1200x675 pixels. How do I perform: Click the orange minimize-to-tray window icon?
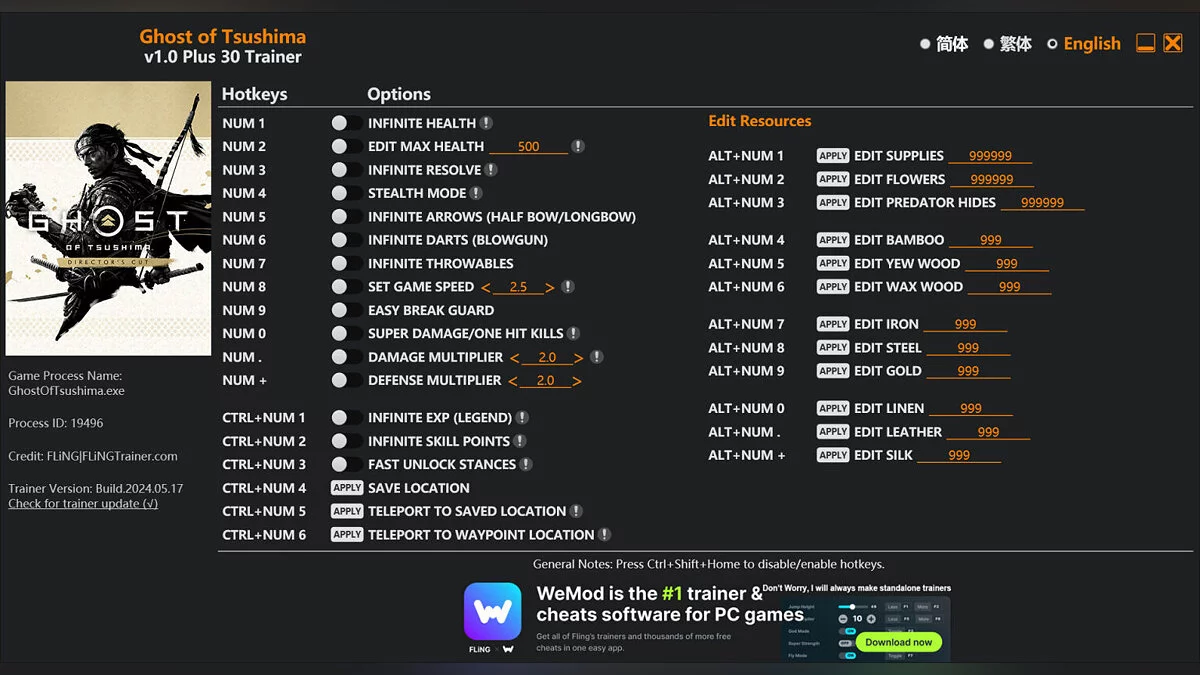[x=1146, y=43]
